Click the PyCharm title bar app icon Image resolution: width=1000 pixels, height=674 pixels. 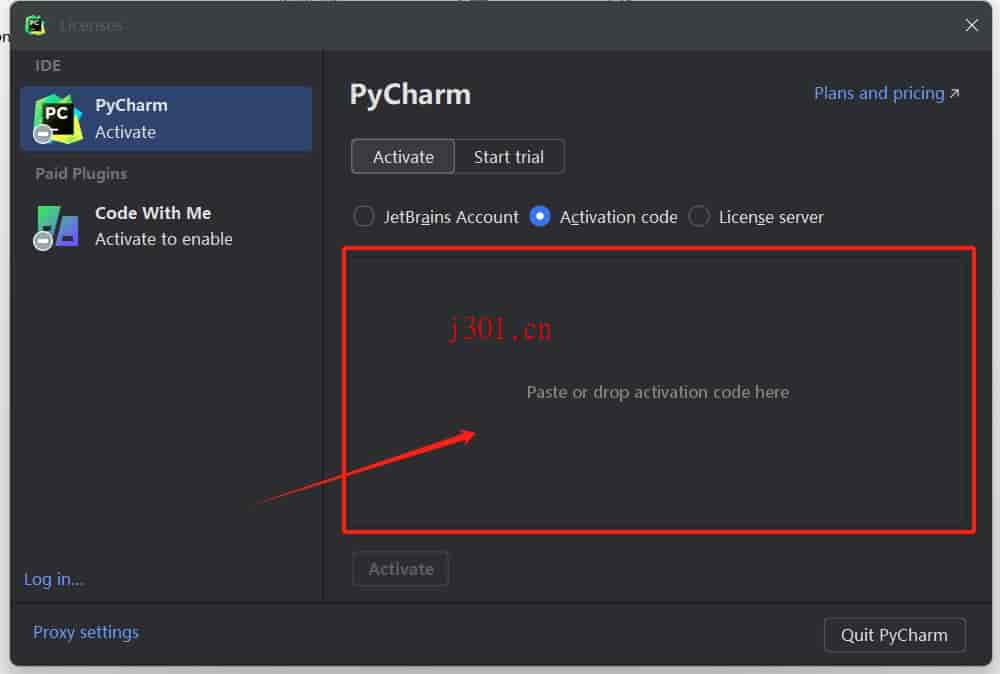click(35, 25)
